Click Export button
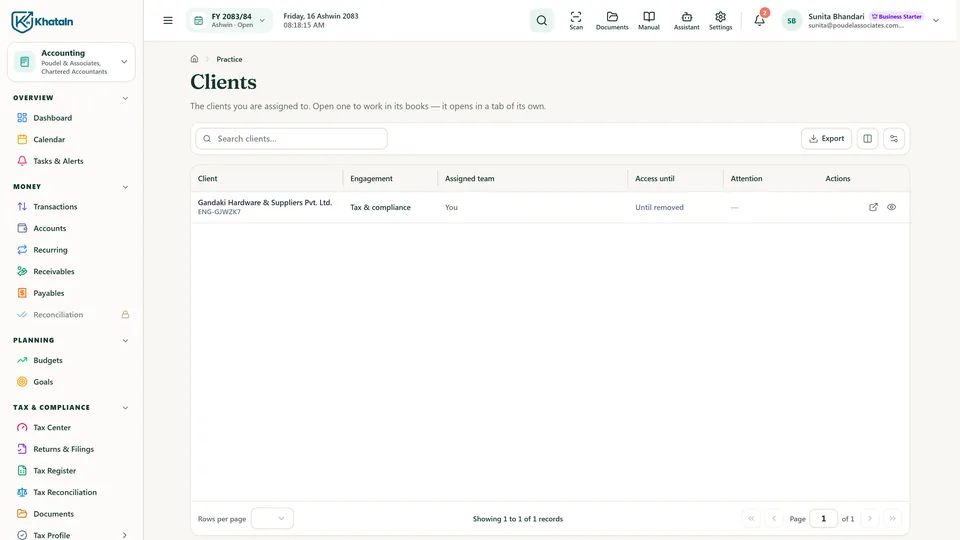 click(x=826, y=138)
